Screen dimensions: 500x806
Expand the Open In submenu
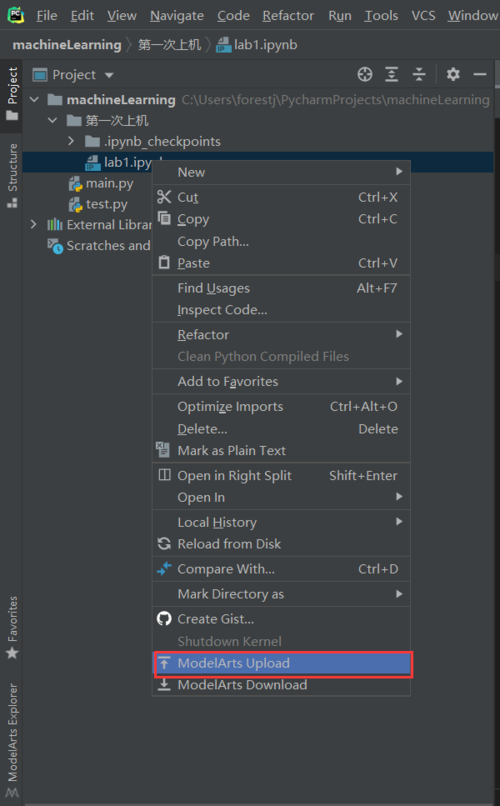pyautogui.click(x=399, y=497)
